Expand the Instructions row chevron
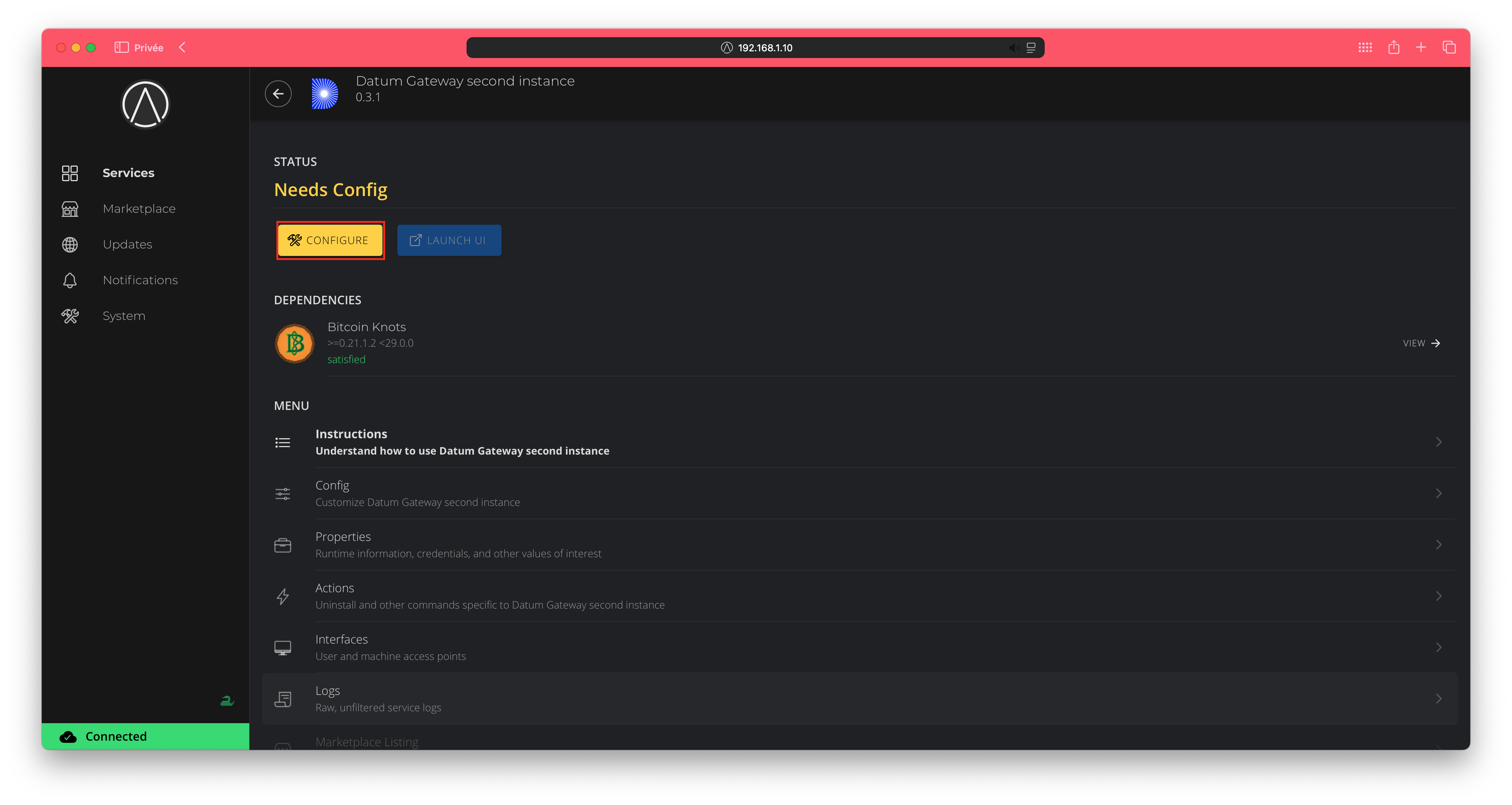Viewport: 1512px width, 805px height. pyautogui.click(x=1438, y=442)
